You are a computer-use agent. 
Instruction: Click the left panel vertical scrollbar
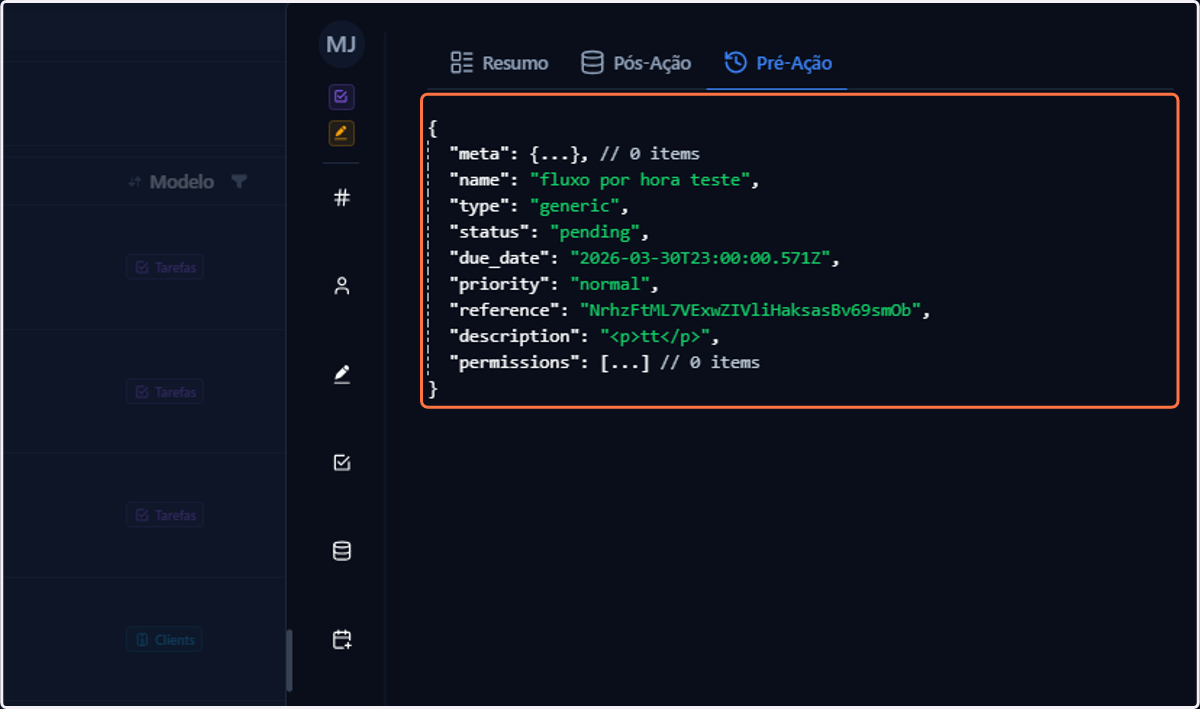(x=290, y=660)
